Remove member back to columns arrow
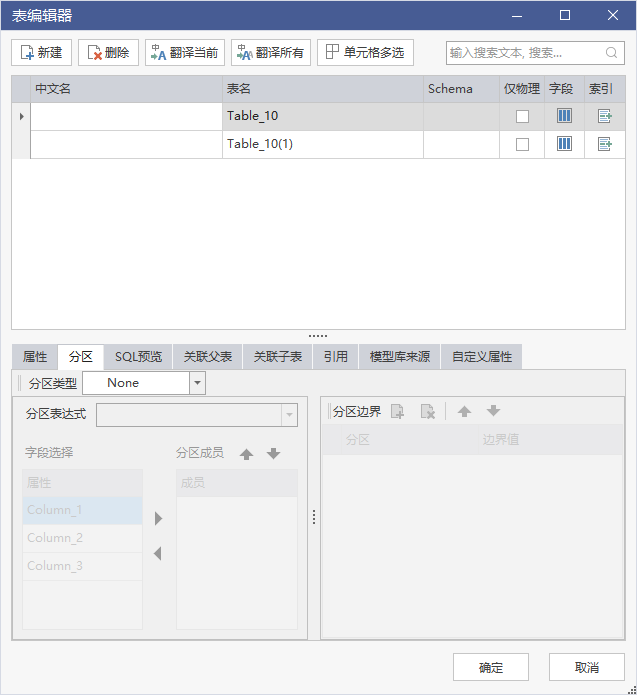637x695 pixels. click(x=157, y=554)
